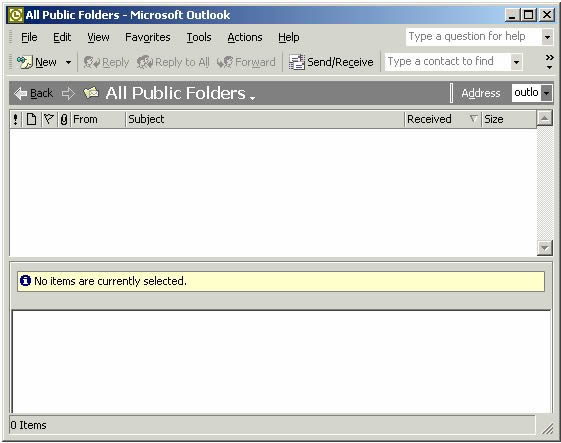This screenshot has height=443, width=561.
Task: Click Reply to All in toolbar
Action: (x=173, y=62)
